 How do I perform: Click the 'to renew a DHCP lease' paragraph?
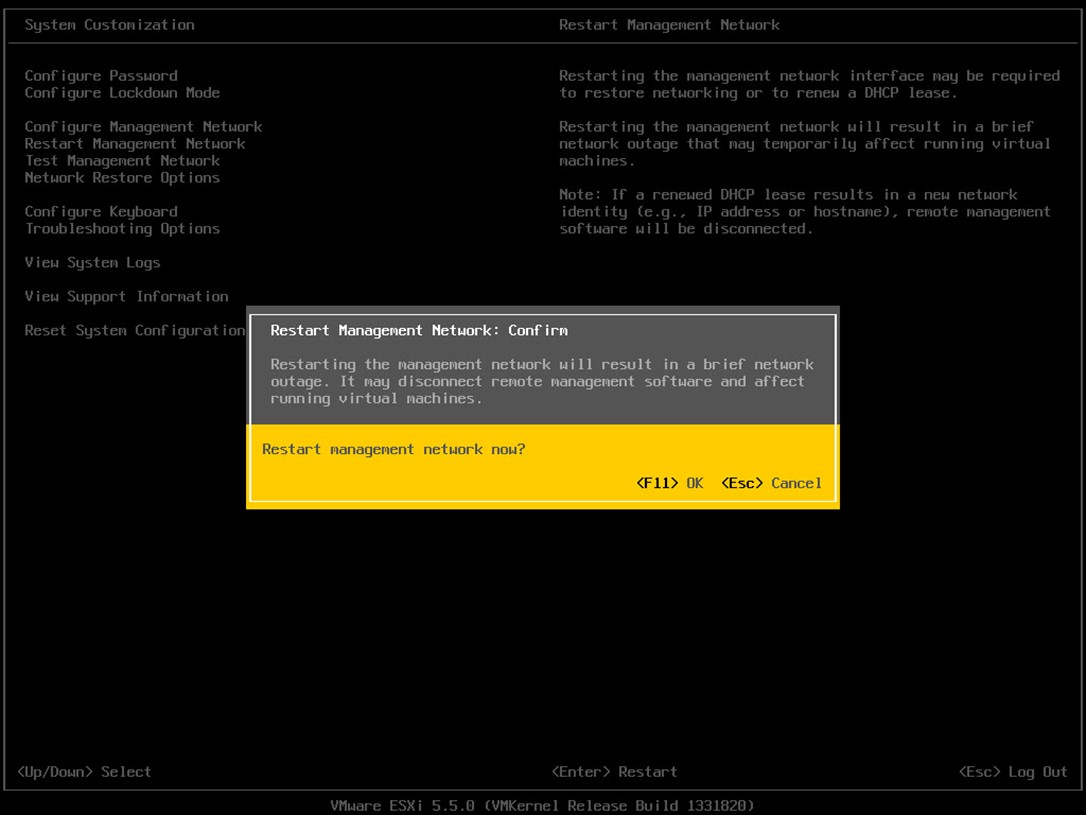point(809,84)
